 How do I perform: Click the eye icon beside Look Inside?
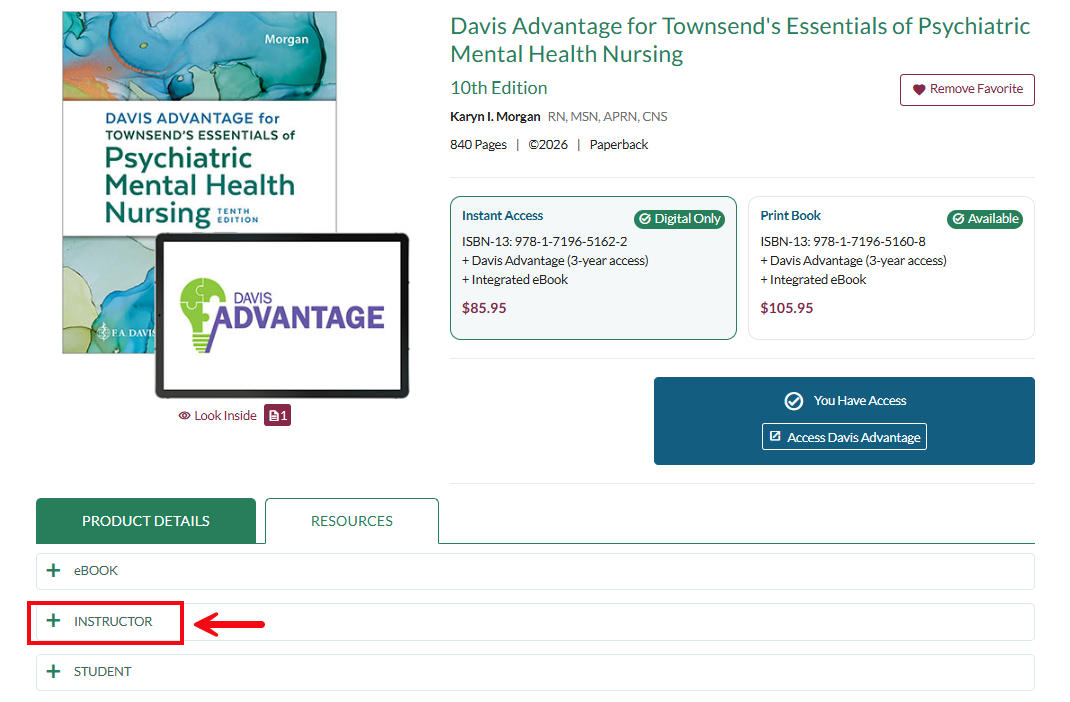click(184, 415)
